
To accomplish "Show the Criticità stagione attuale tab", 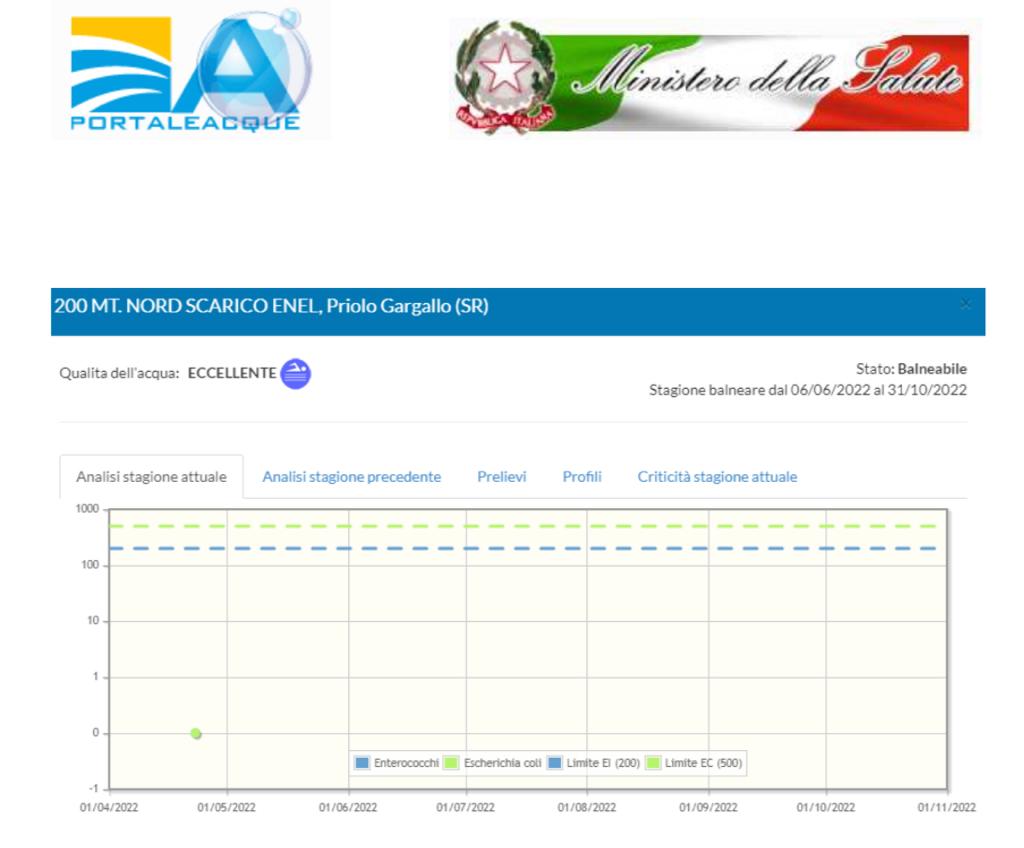I will point(717,477).
